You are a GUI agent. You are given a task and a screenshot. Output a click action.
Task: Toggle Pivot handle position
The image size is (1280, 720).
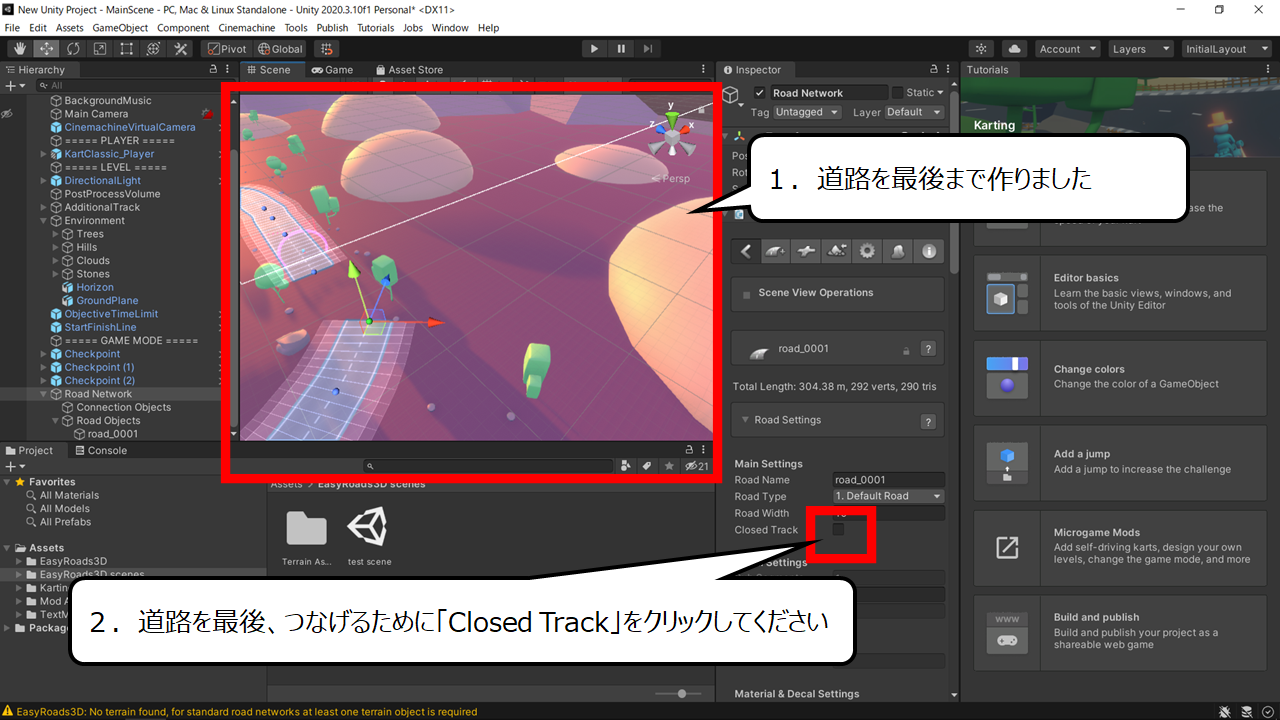(226, 48)
